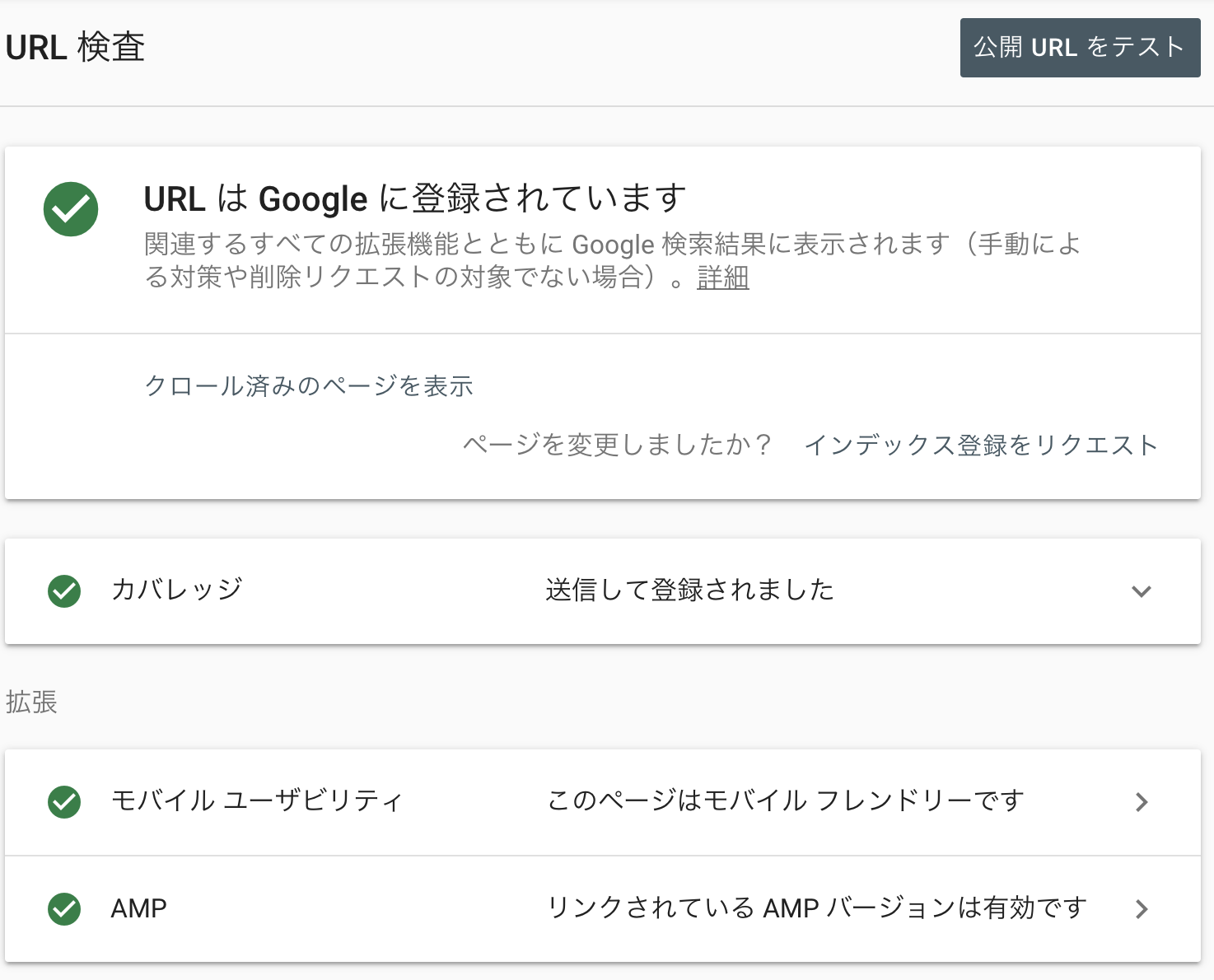Select the カバレッジ row label

tap(177, 590)
